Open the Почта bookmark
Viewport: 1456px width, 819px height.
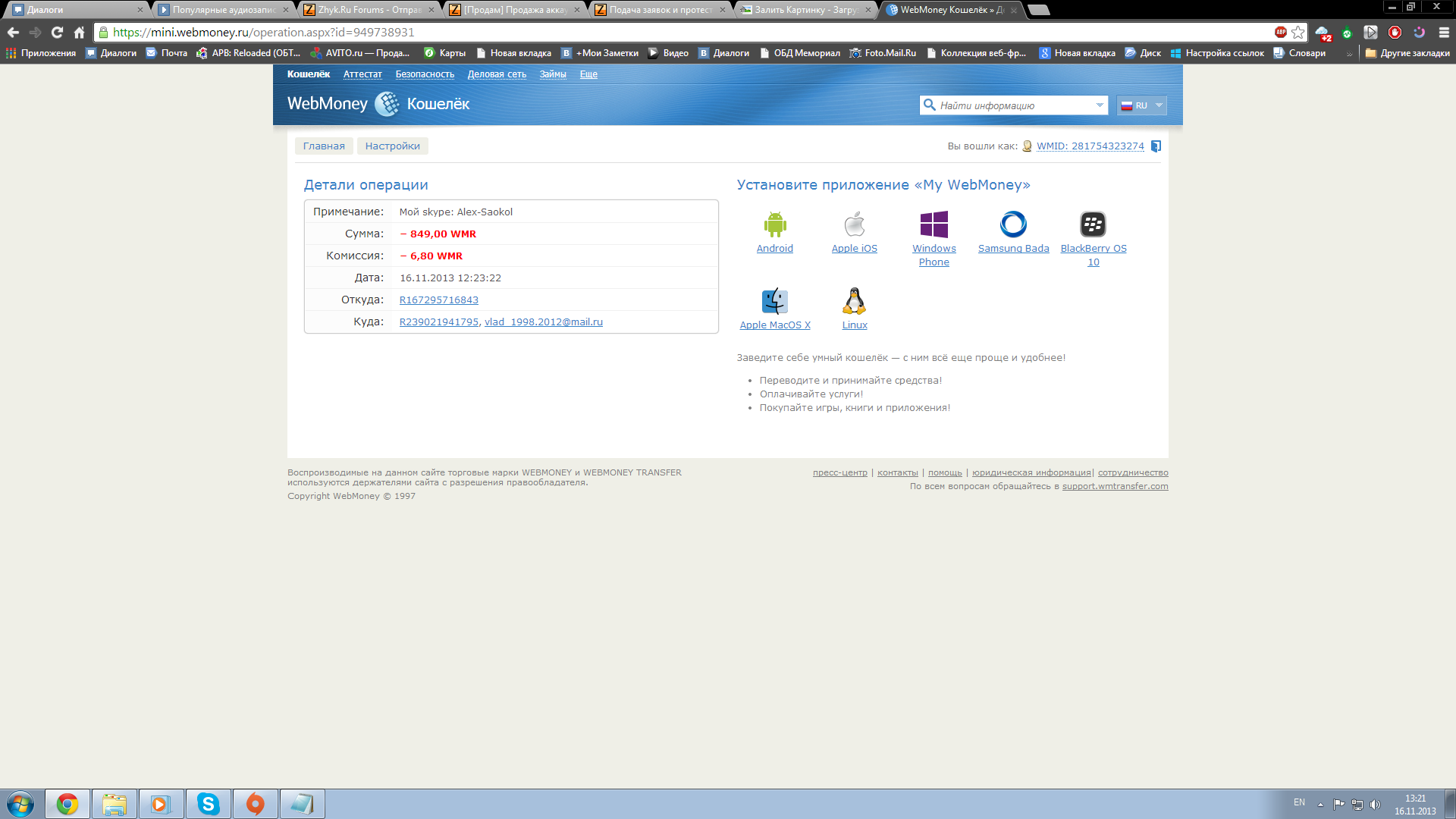(x=166, y=53)
